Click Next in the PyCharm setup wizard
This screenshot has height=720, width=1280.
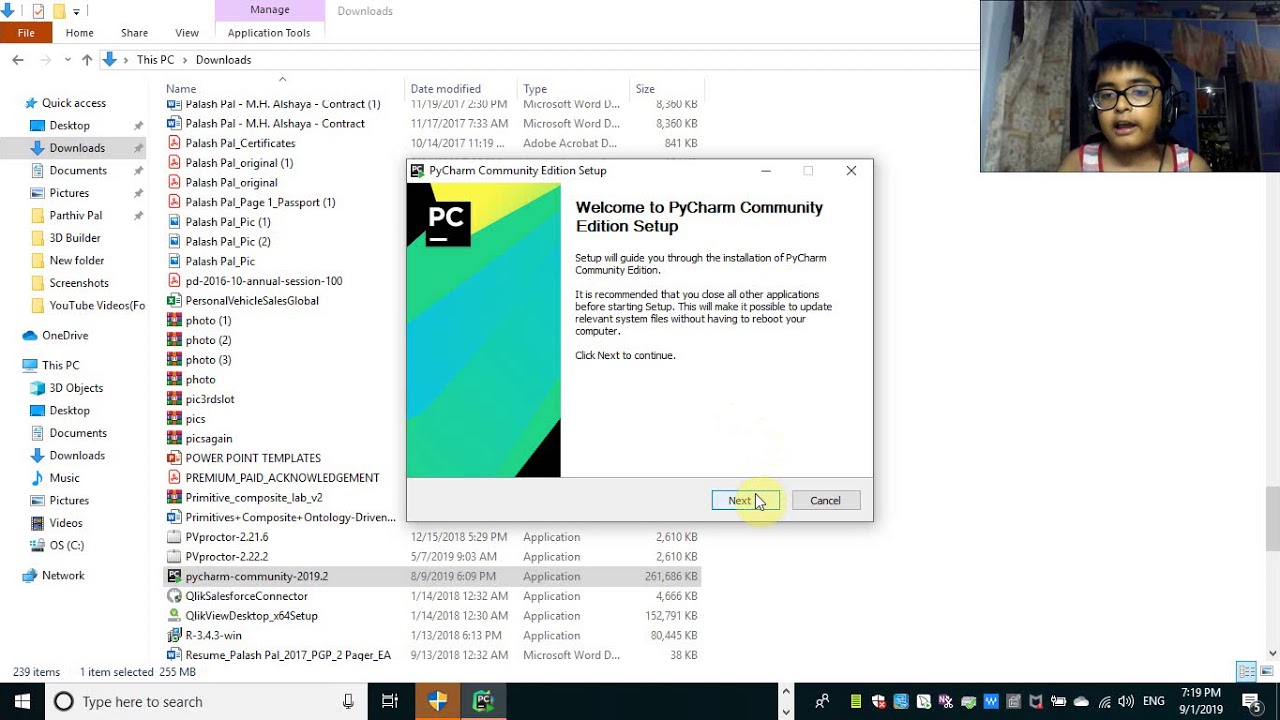click(x=745, y=500)
